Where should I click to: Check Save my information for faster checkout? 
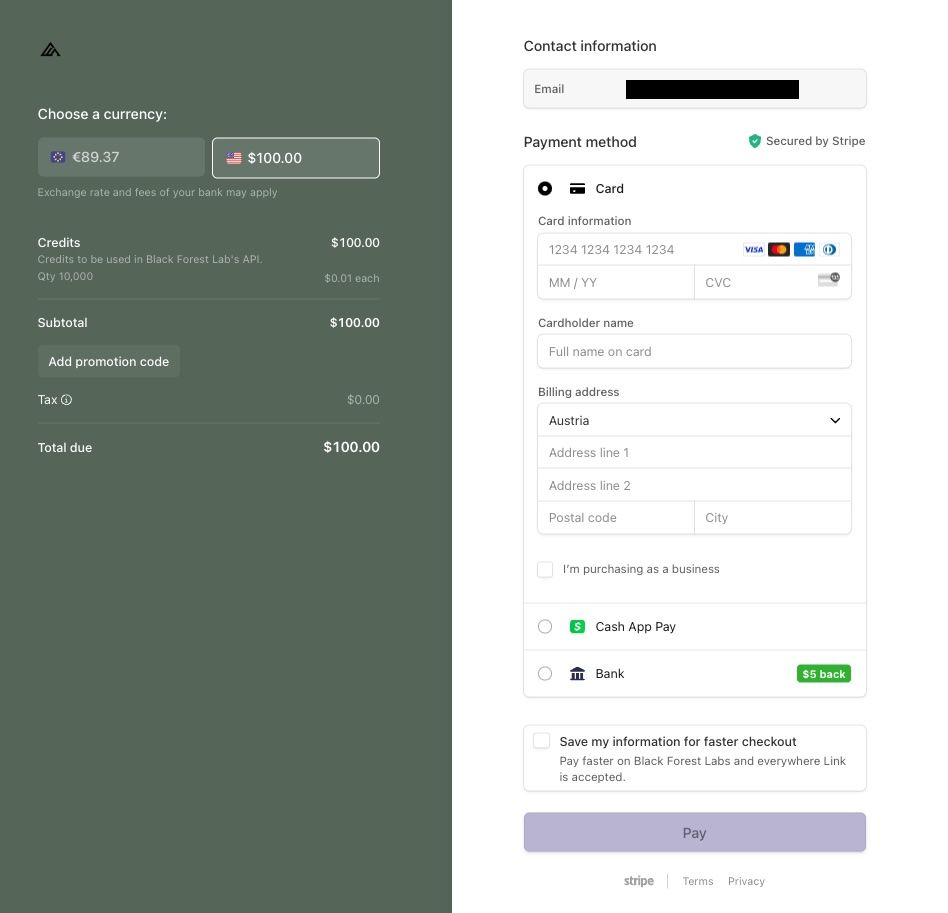click(541, 741)
